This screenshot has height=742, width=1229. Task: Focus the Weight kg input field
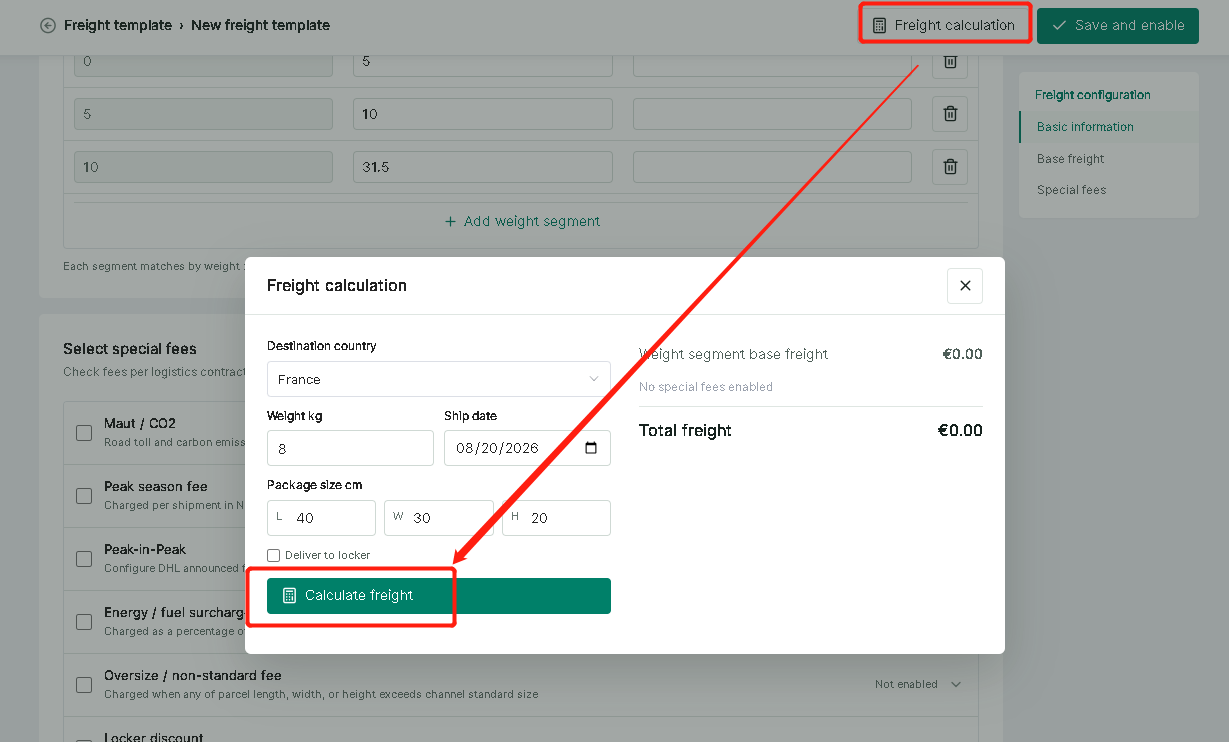tap(350, 448)
